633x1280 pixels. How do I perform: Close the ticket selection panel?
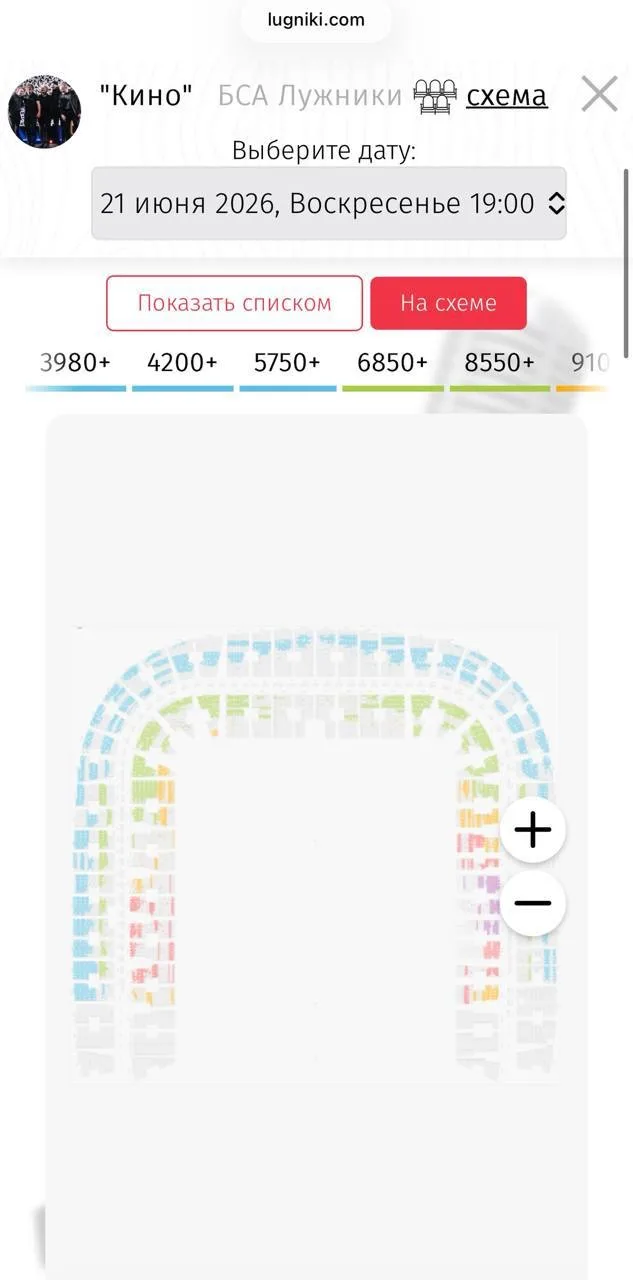point(599,95)
